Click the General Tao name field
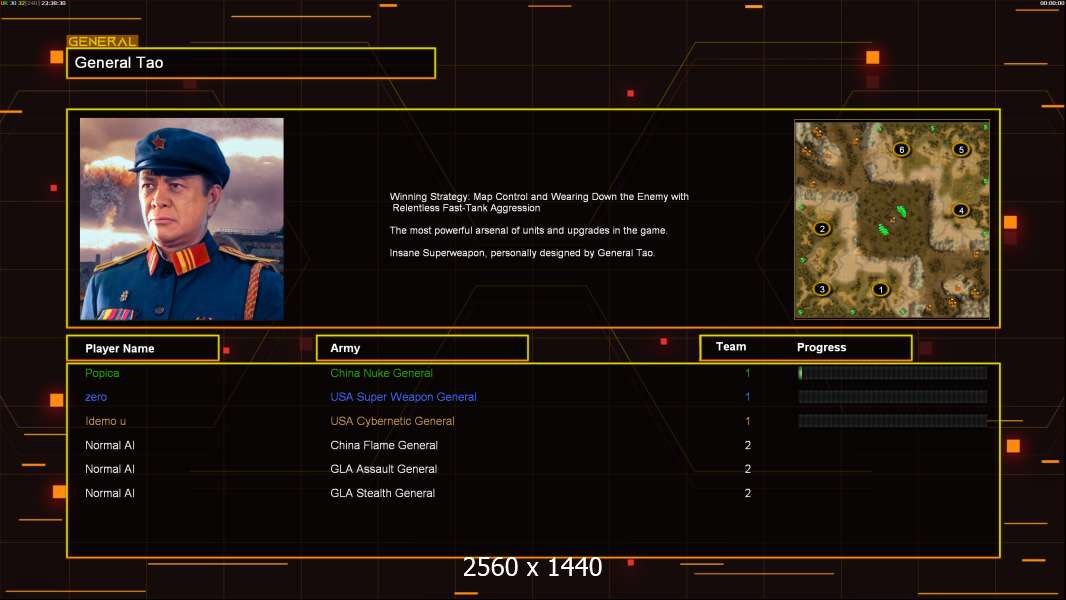The width and height of the screenshot is (1066, 600). click(x=251, y=63)
